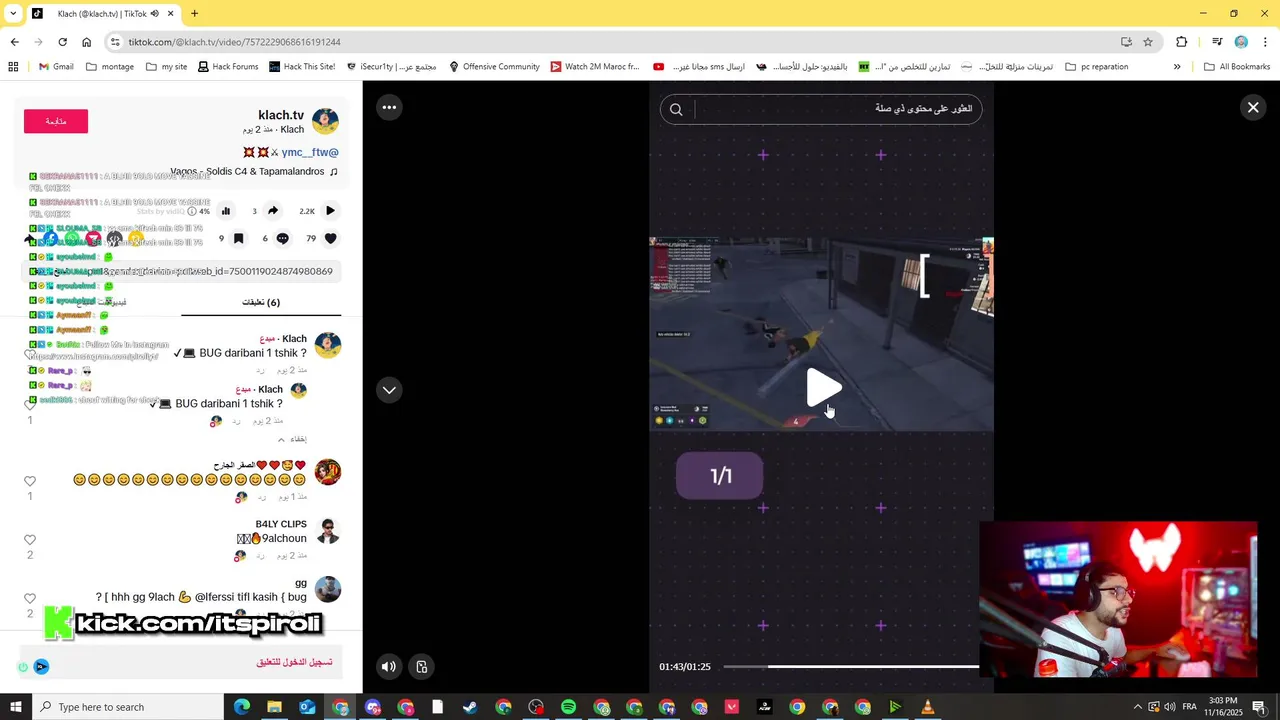Seek on the video progress bar
This screenshot has height=720, width=1280.
pyautogui.click(x=851, y=667)
